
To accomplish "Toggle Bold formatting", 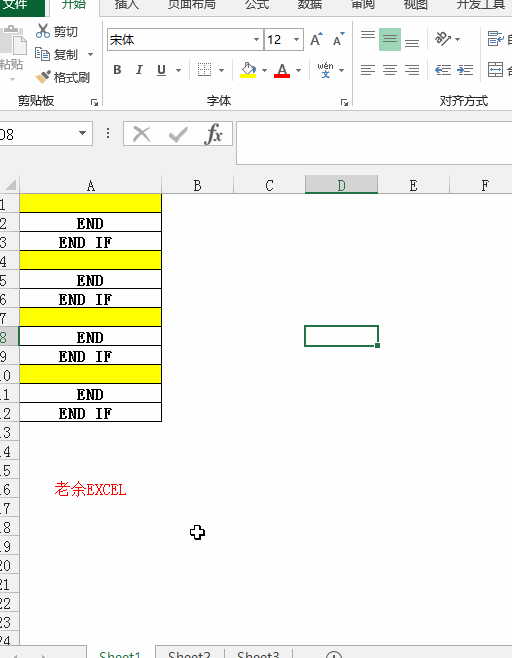I will coord(118,70).
